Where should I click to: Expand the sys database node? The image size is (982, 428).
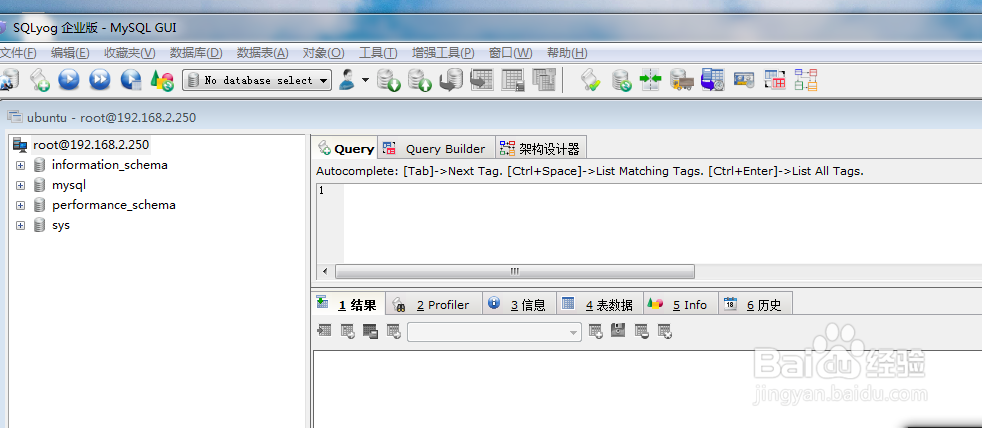click(x=21, y=226)
